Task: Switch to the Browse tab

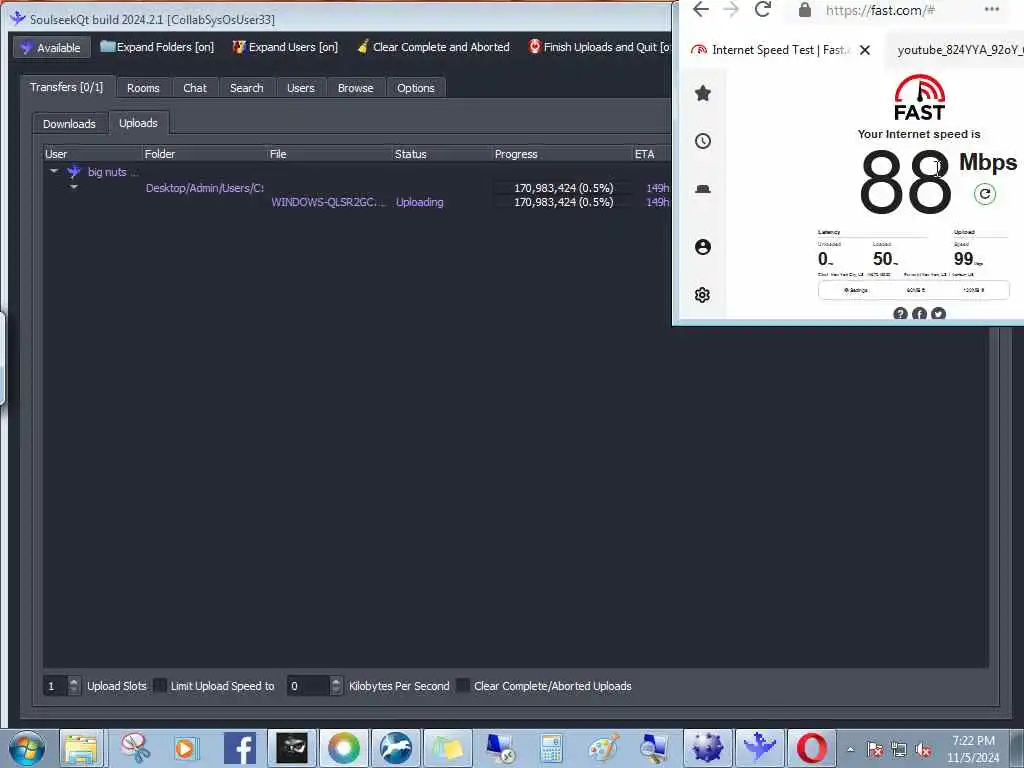Action: pos(355,88)
